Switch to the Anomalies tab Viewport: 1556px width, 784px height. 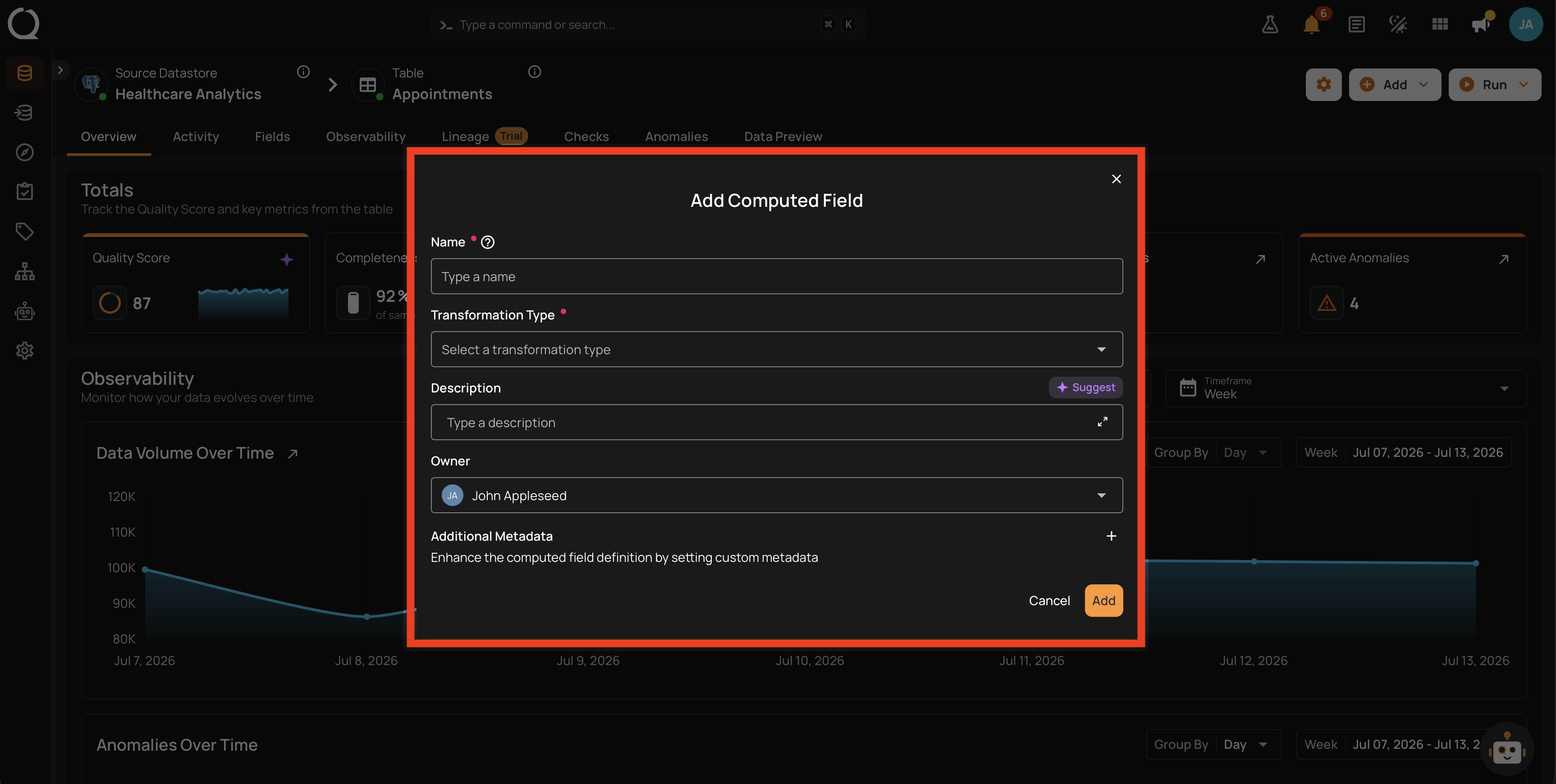click(x=676, y=137)
